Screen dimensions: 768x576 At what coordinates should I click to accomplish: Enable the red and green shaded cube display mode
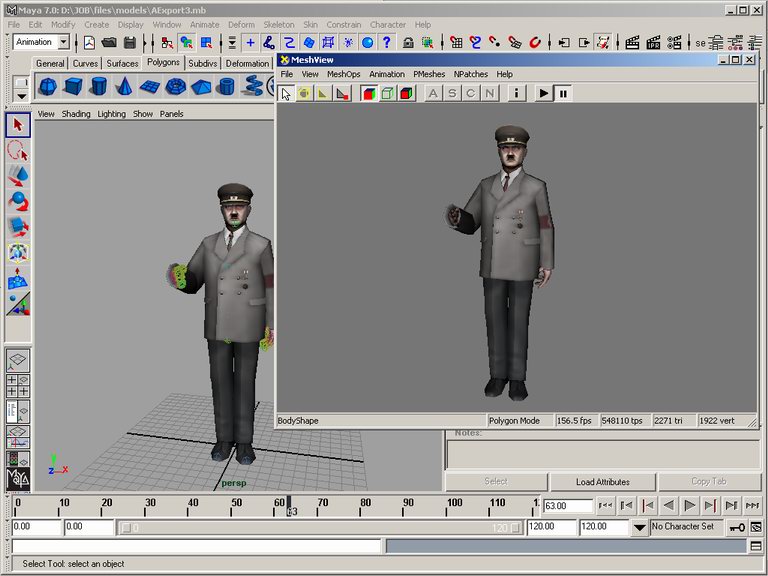coord(369,93)
